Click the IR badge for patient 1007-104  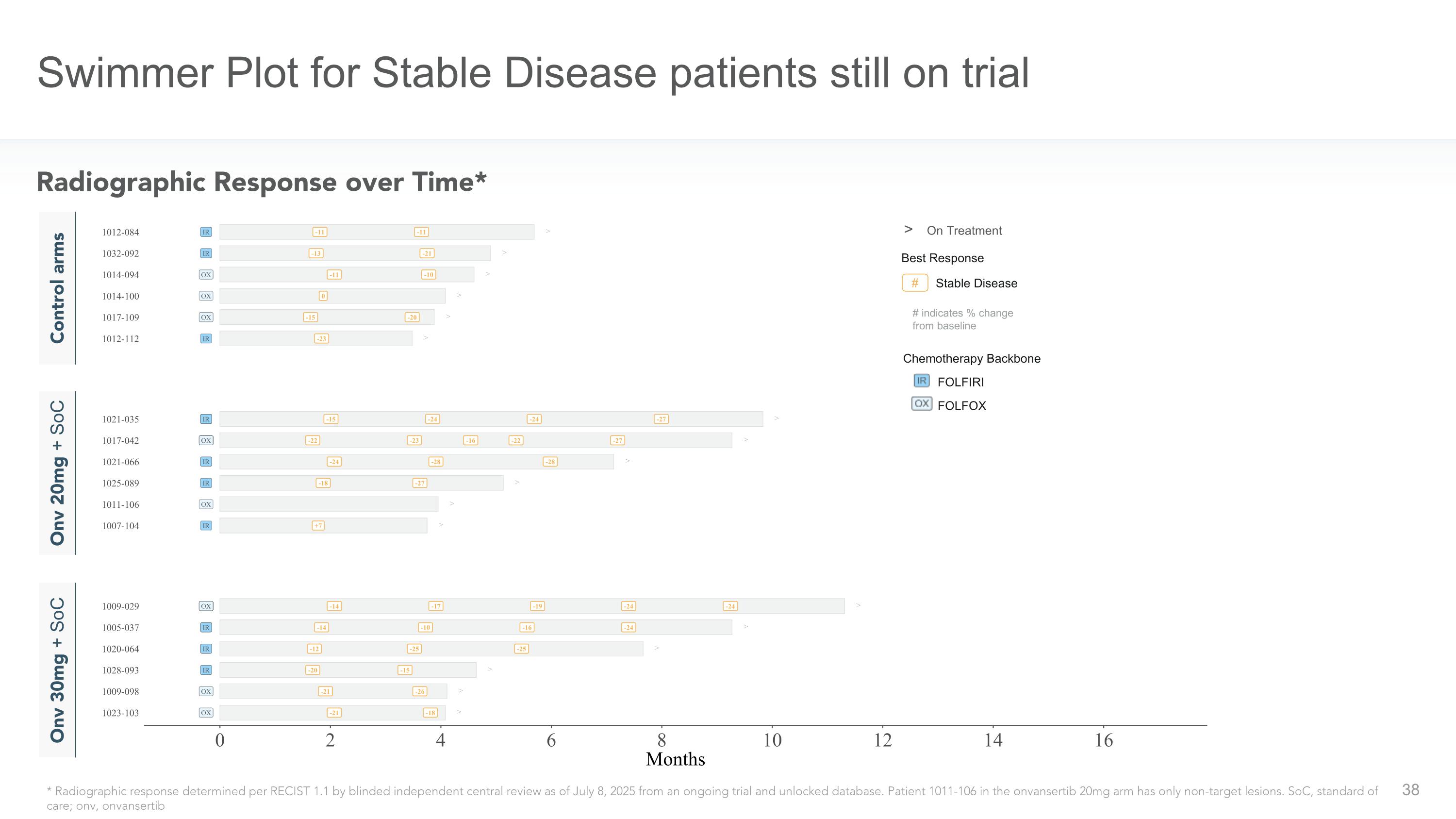click(206, 526)
